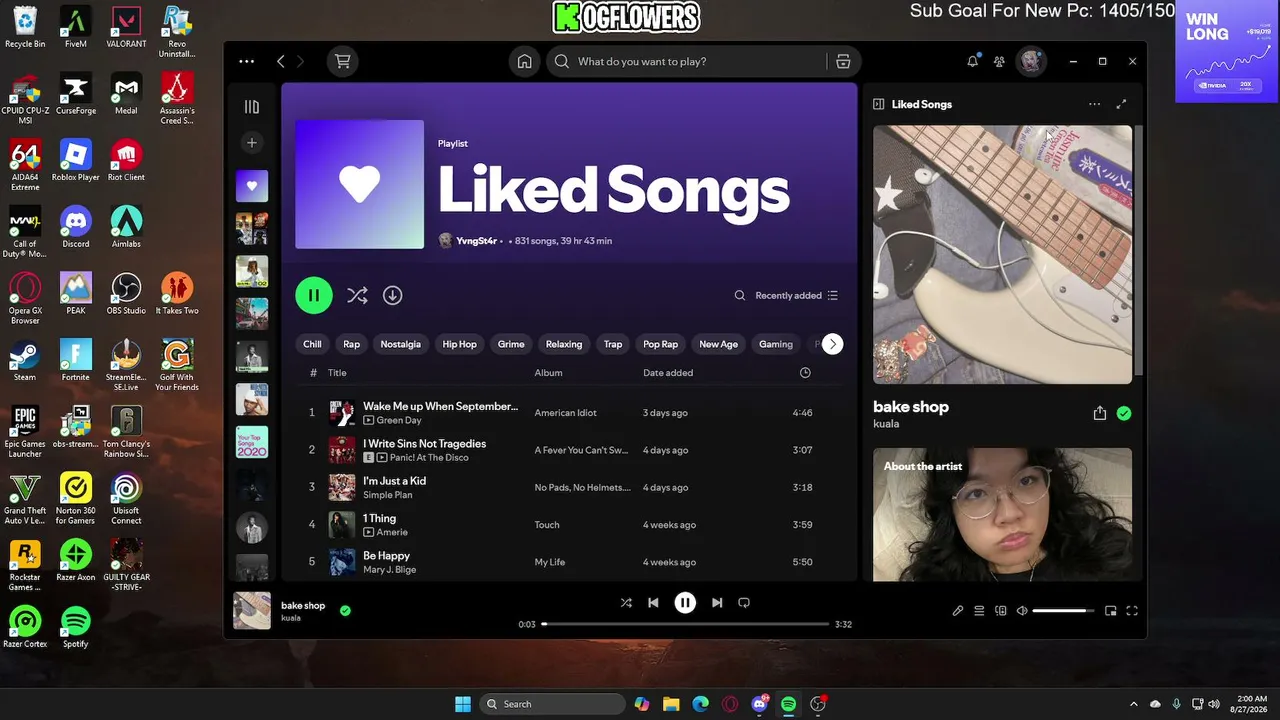Image resolution: width=1280 pixels, height=720 pixels.
Task: Apply the Relaxing filter chip
Action: tap(564, 344)
